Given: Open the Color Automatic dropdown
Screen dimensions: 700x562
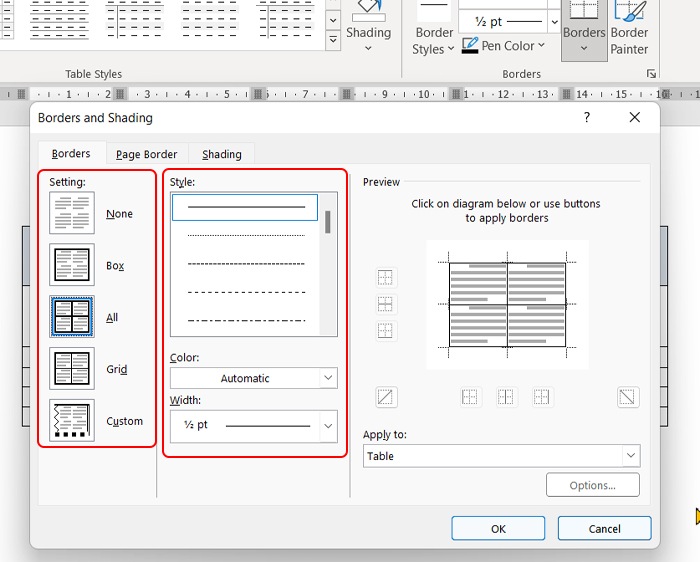Looking at the screenshot, I should click(x=254, y=378).
